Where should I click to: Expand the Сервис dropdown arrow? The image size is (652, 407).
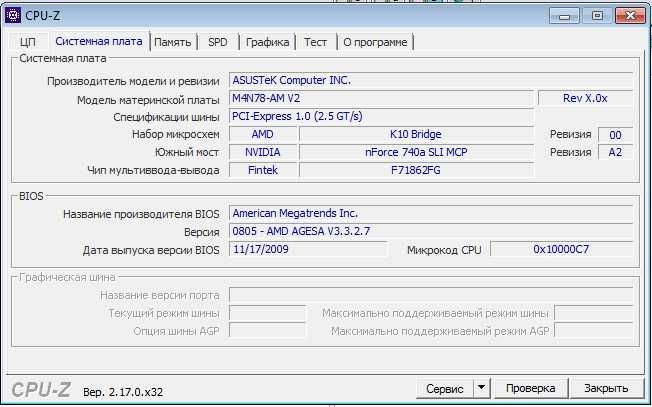pyautogui.click(x=482, y=389)
